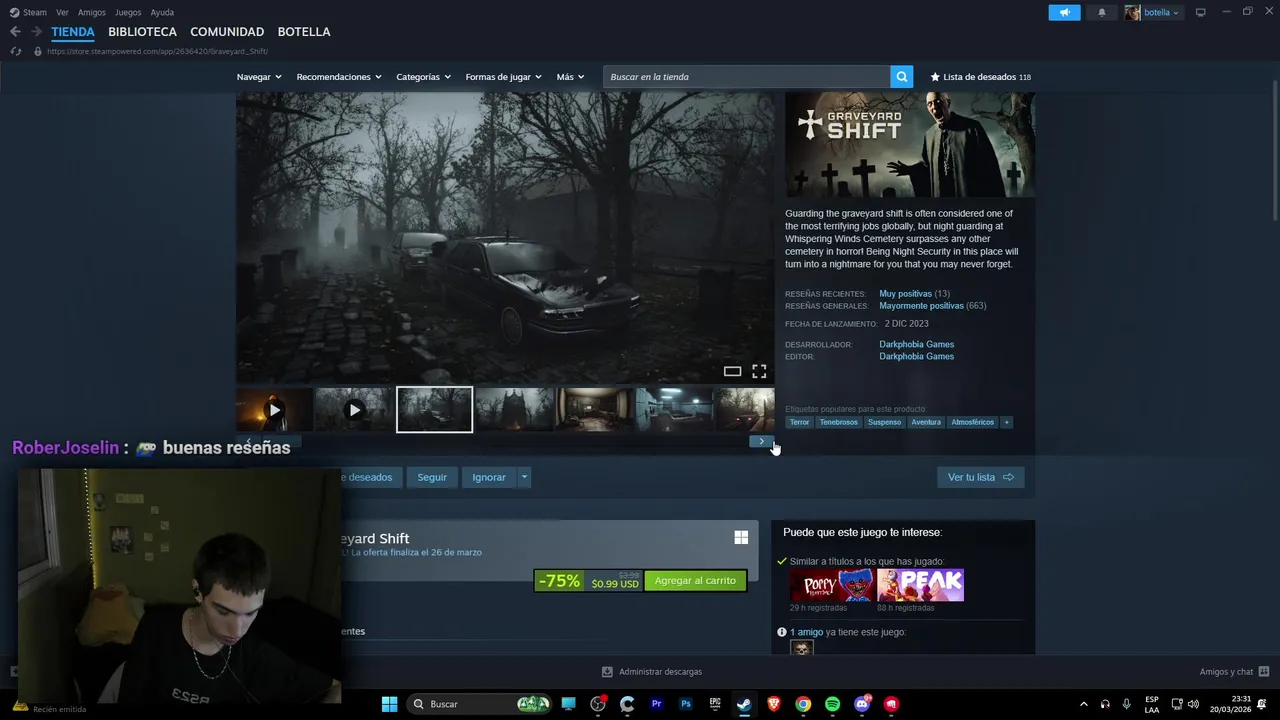Click the volume speaker tray icon
1280x720 pixels.
coord(1193,704)
